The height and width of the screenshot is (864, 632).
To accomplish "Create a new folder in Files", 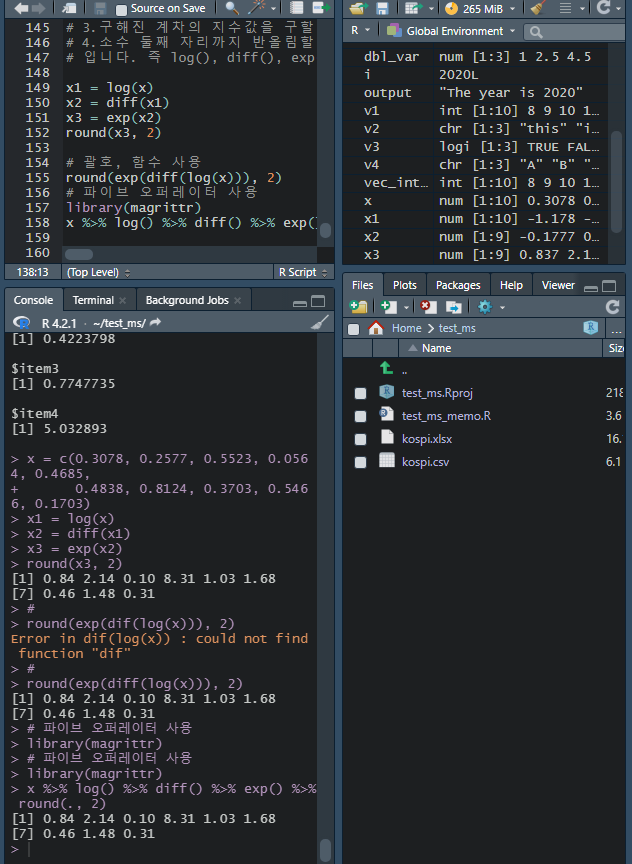I will pos(359,307).
